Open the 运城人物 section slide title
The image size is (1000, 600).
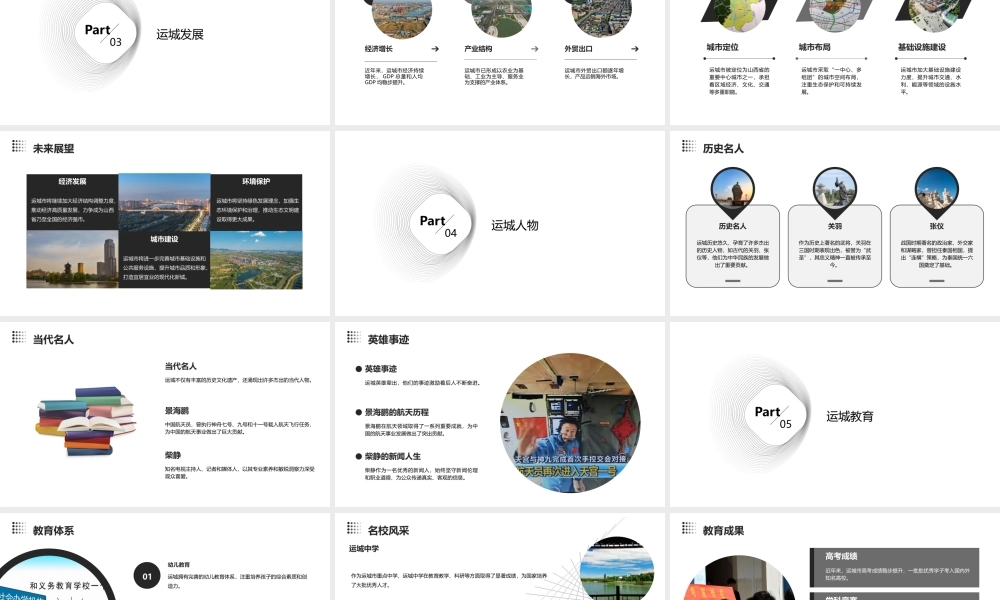515,225
